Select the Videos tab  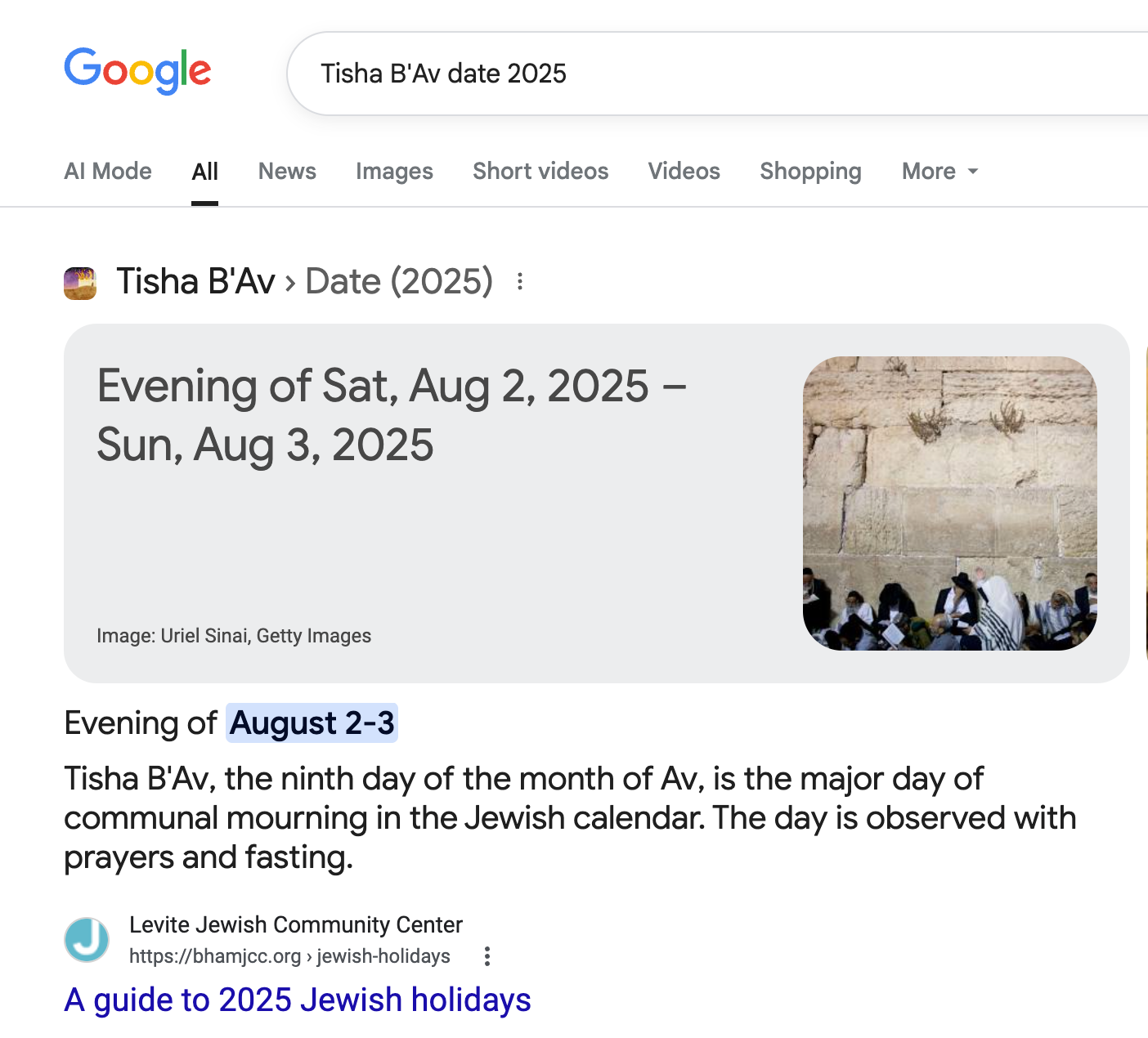click(x=684, y=172)
